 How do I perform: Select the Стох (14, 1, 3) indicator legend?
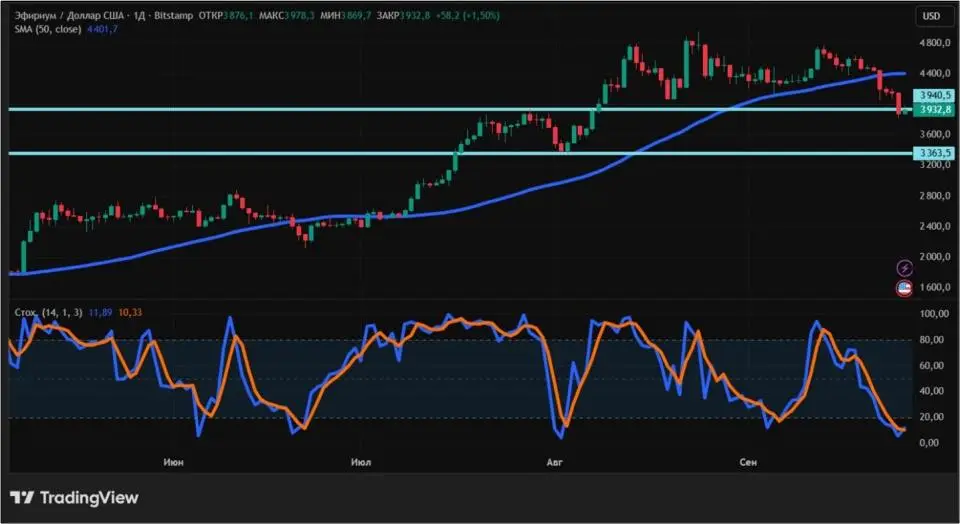click(46, 313)
